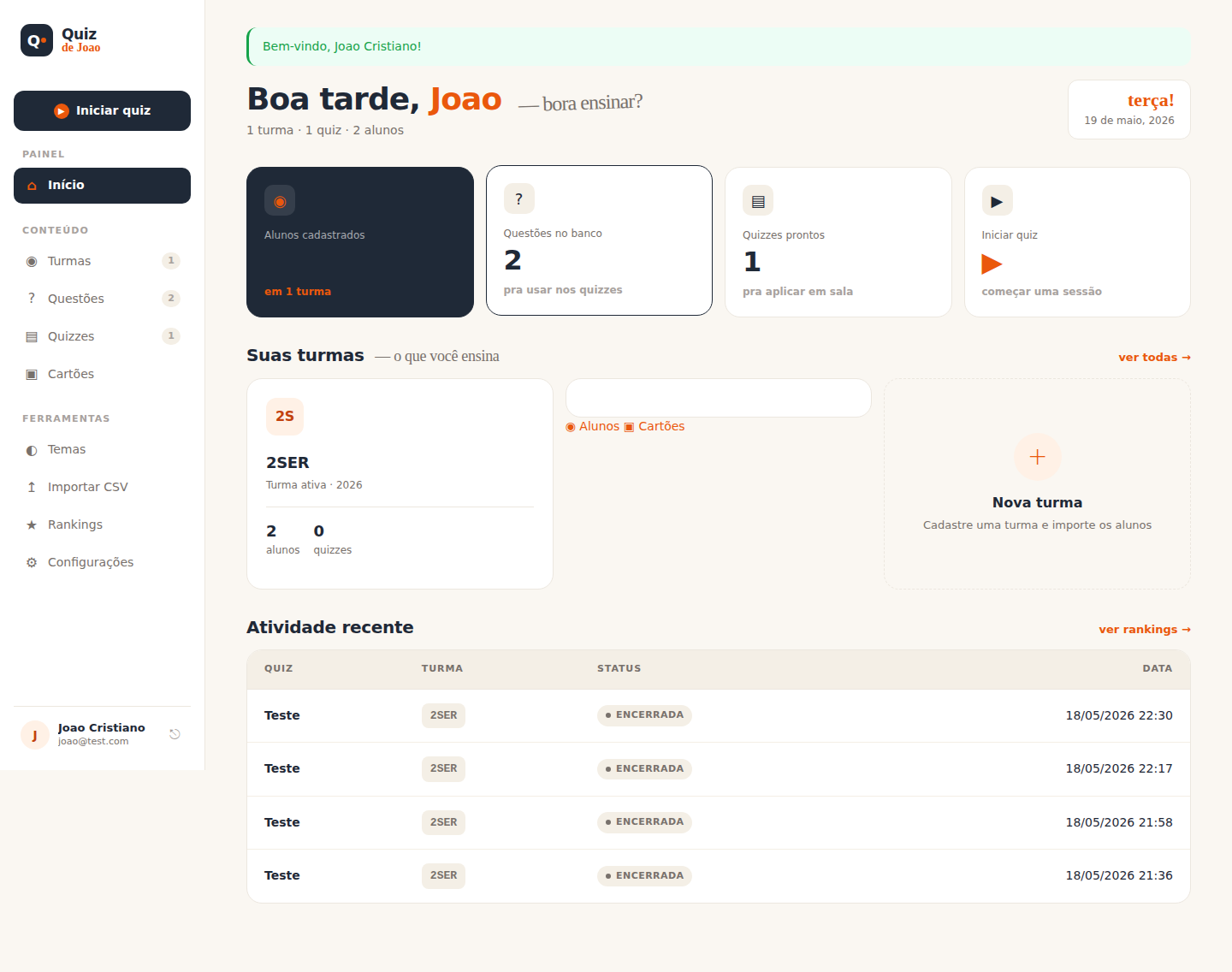Start a quiz with the Iniciar quiz button
Image resolution: width=1232 pixels, height=972 pixels.
click(102, 110)
